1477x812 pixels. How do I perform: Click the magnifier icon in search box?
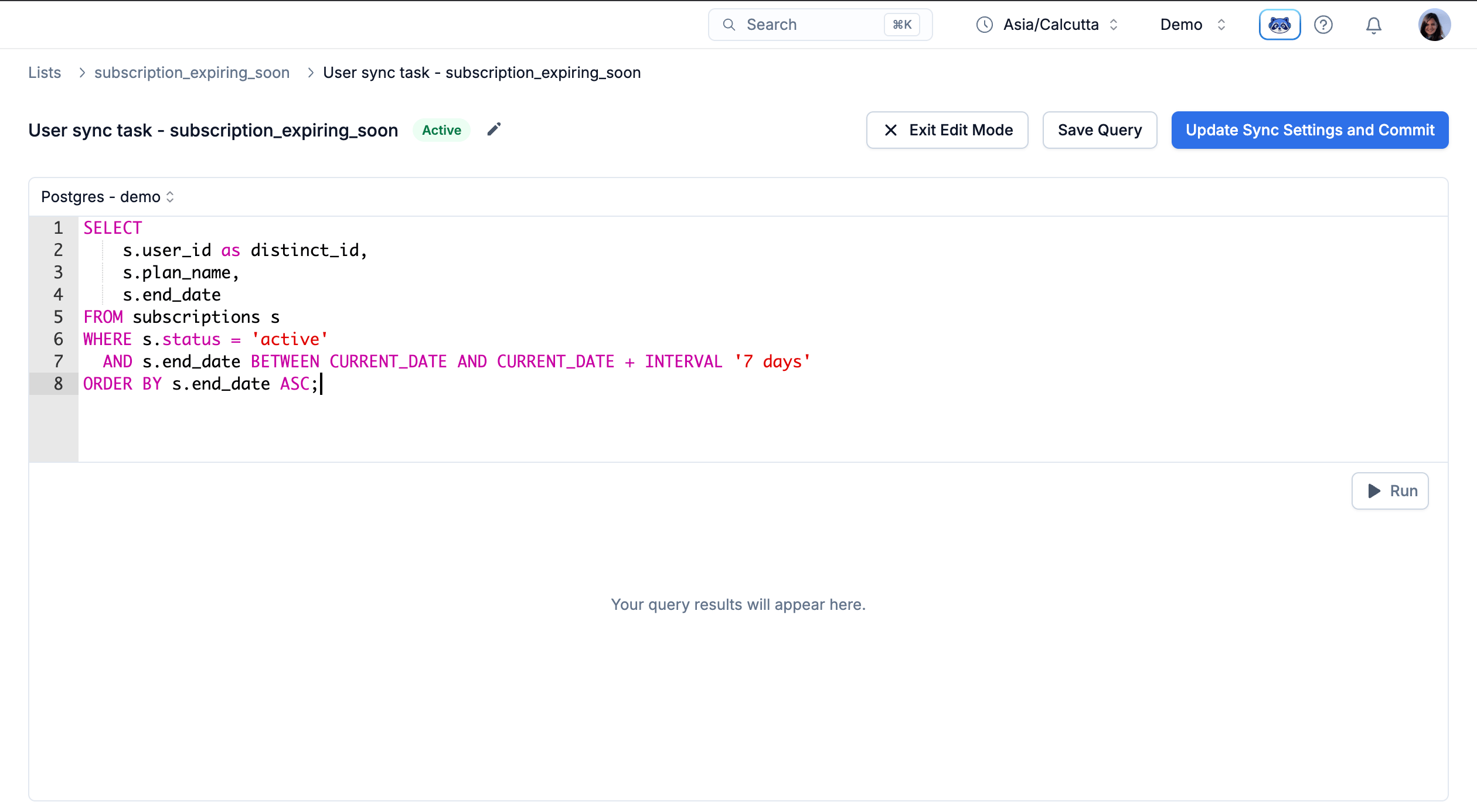(729, 25)
